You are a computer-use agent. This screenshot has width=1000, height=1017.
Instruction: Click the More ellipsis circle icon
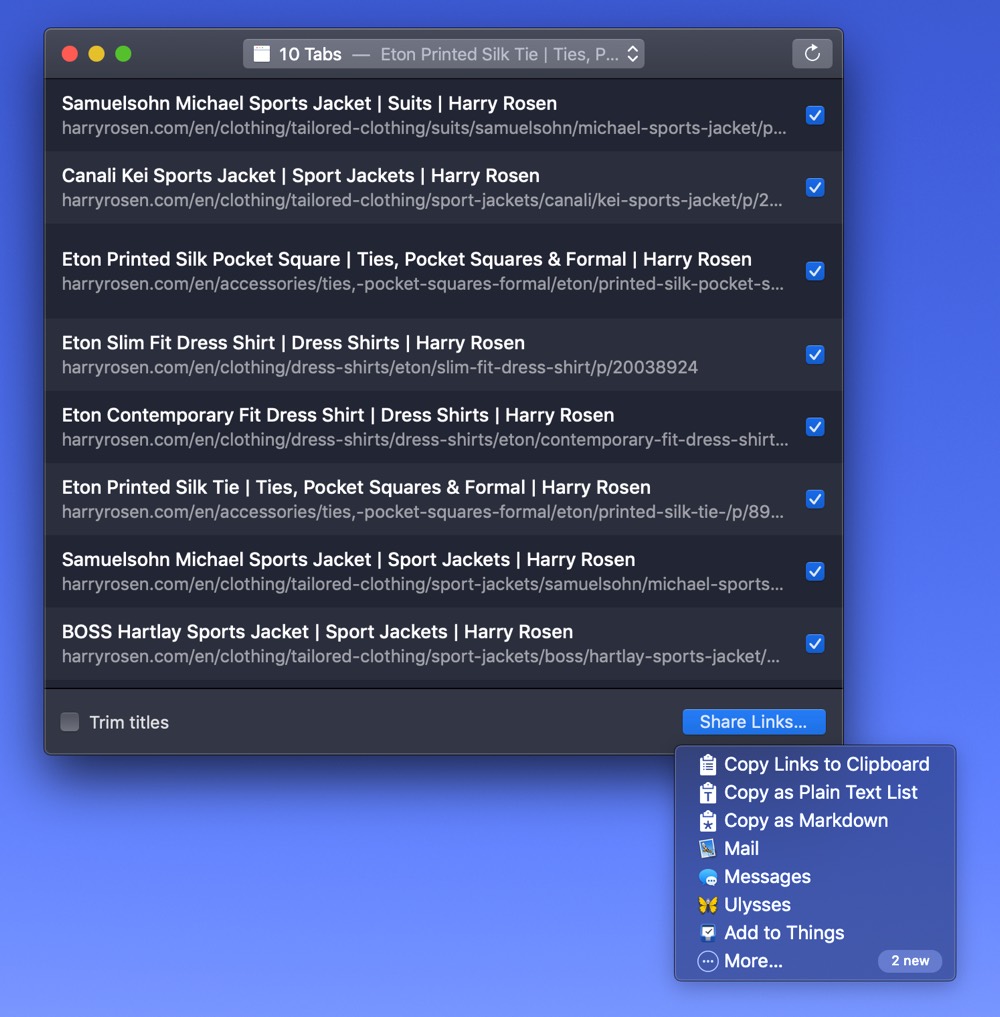coord(708,961)
